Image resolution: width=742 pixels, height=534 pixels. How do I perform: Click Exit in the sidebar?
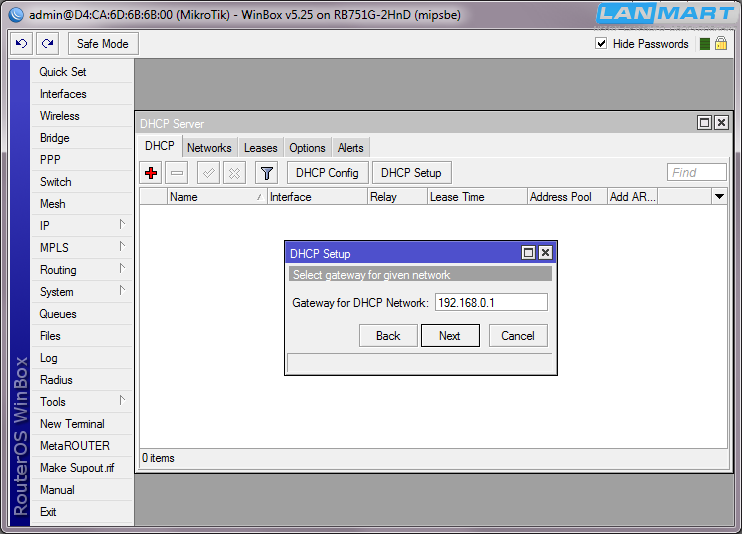(x=81, y=512)
